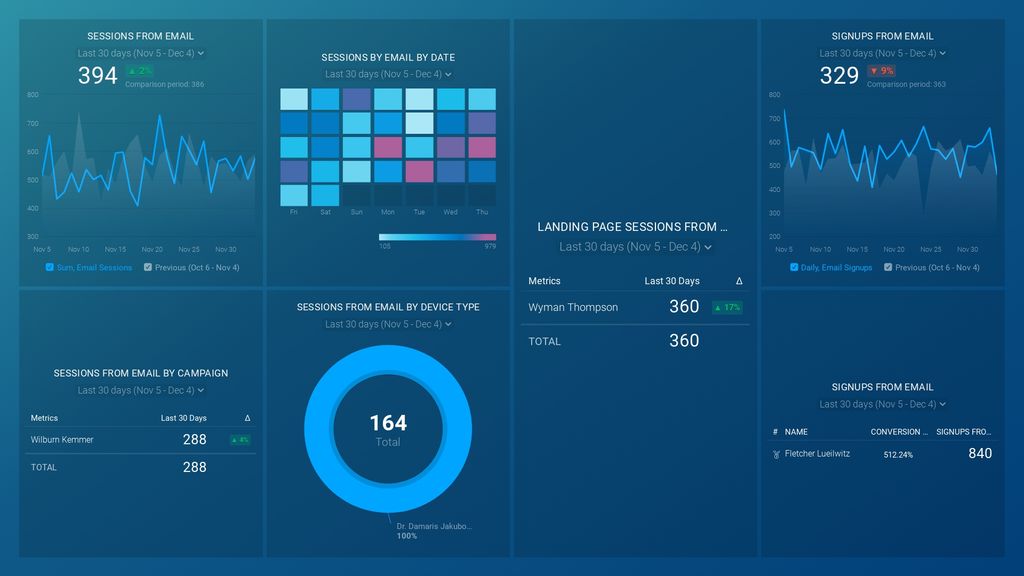The image size is (1024, 576).
Task: Click the 329 signups total value
Action: pos(839,76)
